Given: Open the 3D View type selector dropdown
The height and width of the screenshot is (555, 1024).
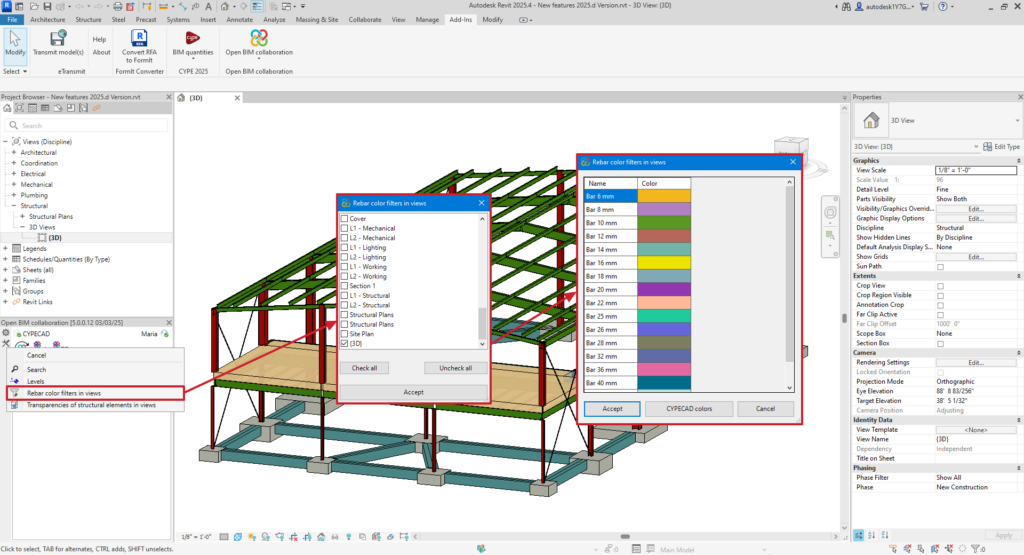Looking at the screenshot, I should [x=1017, y=120].
